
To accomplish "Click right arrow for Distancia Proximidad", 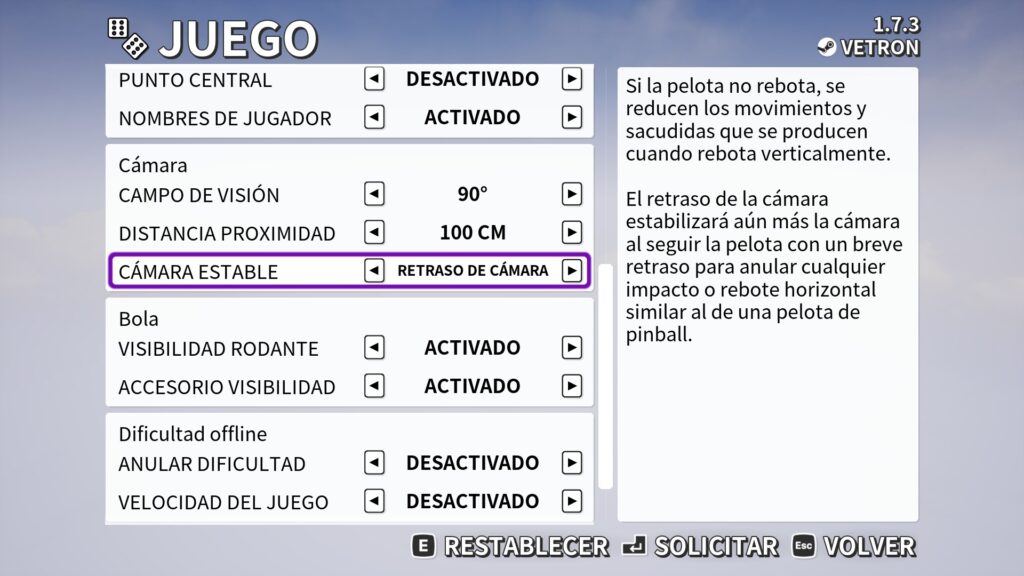I will click(571, 232).
